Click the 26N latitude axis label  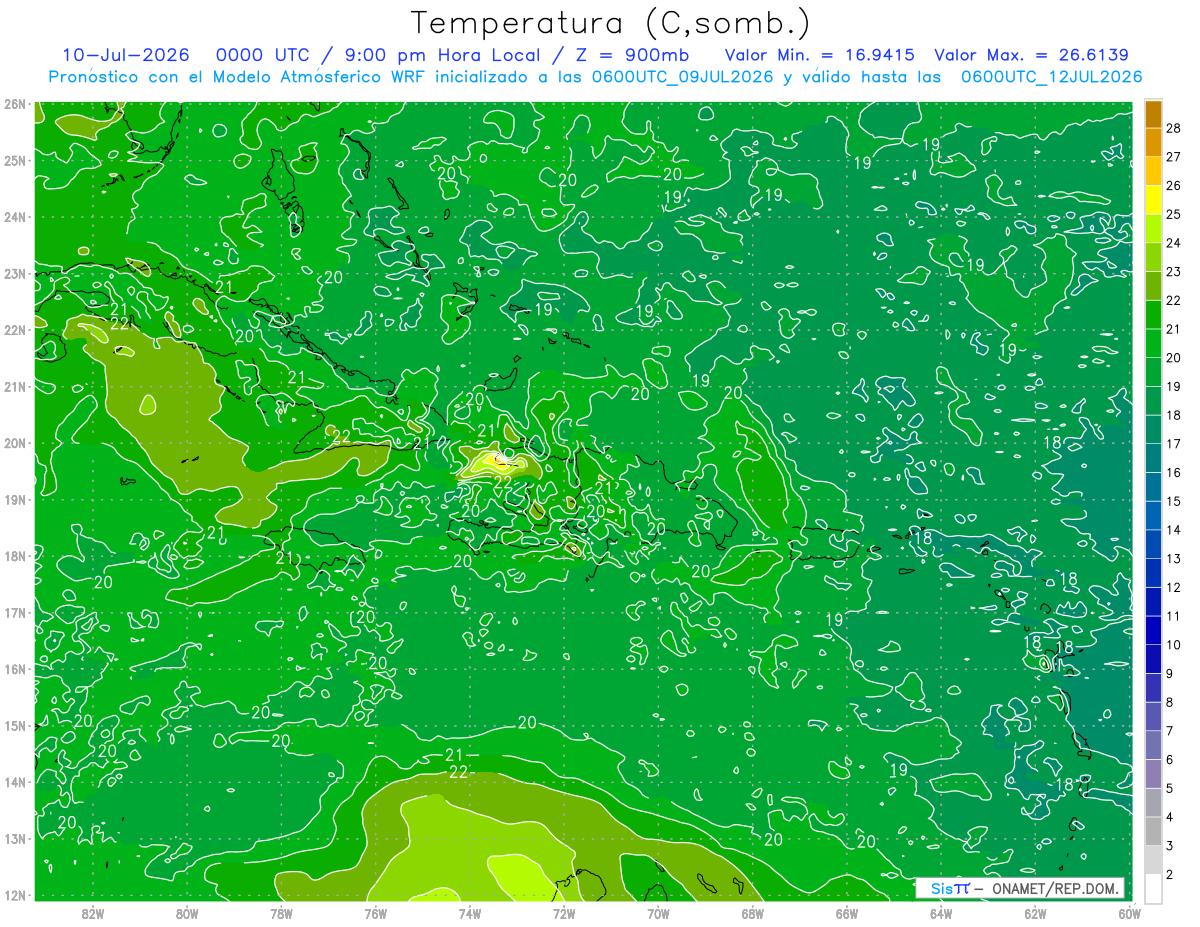click(14, 104)
